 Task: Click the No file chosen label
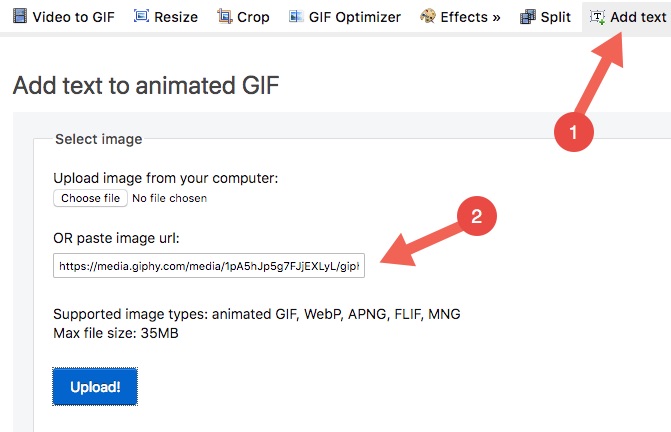point(169,198)
